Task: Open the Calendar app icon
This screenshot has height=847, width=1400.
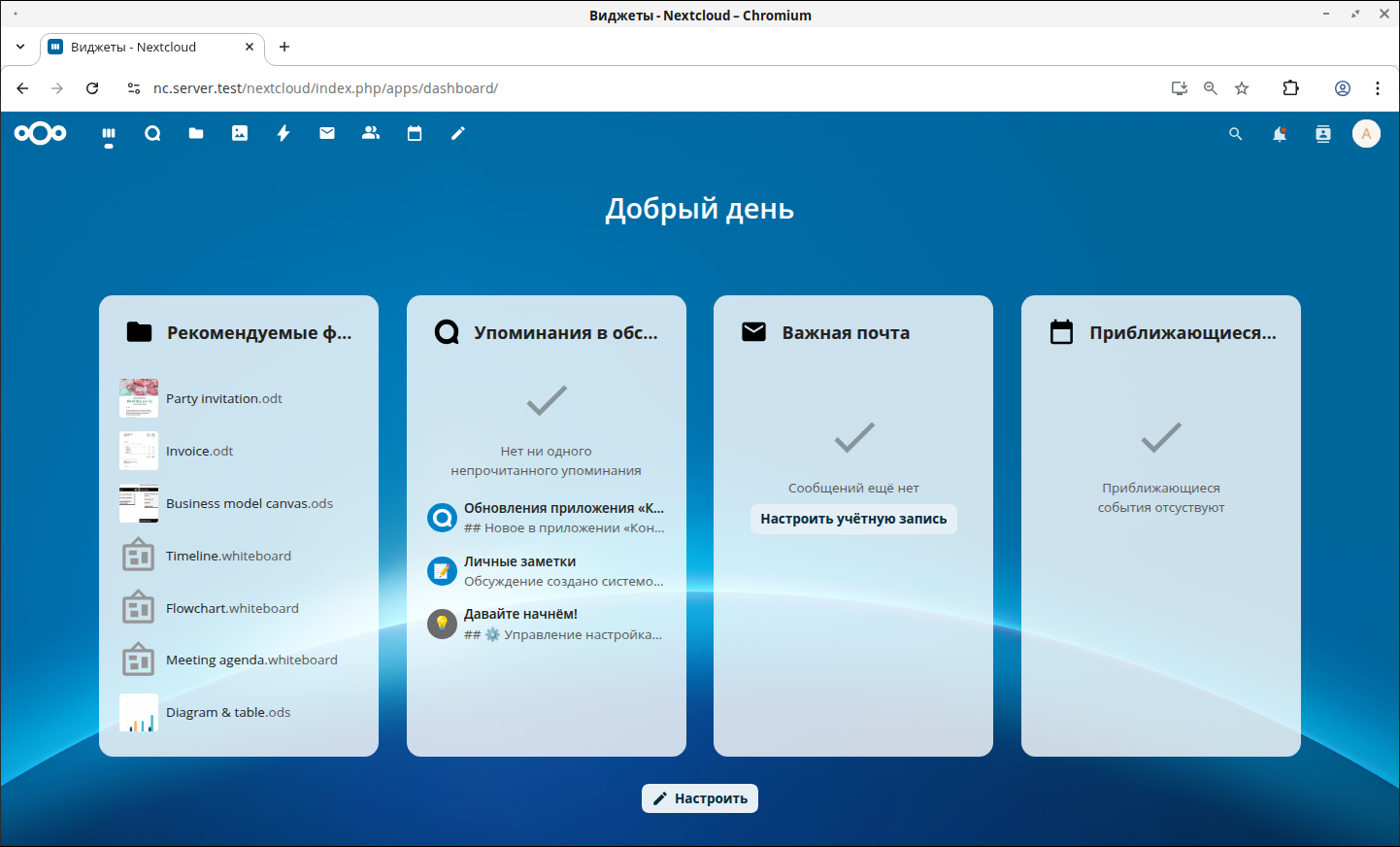Action: click(x=415, y=134)
